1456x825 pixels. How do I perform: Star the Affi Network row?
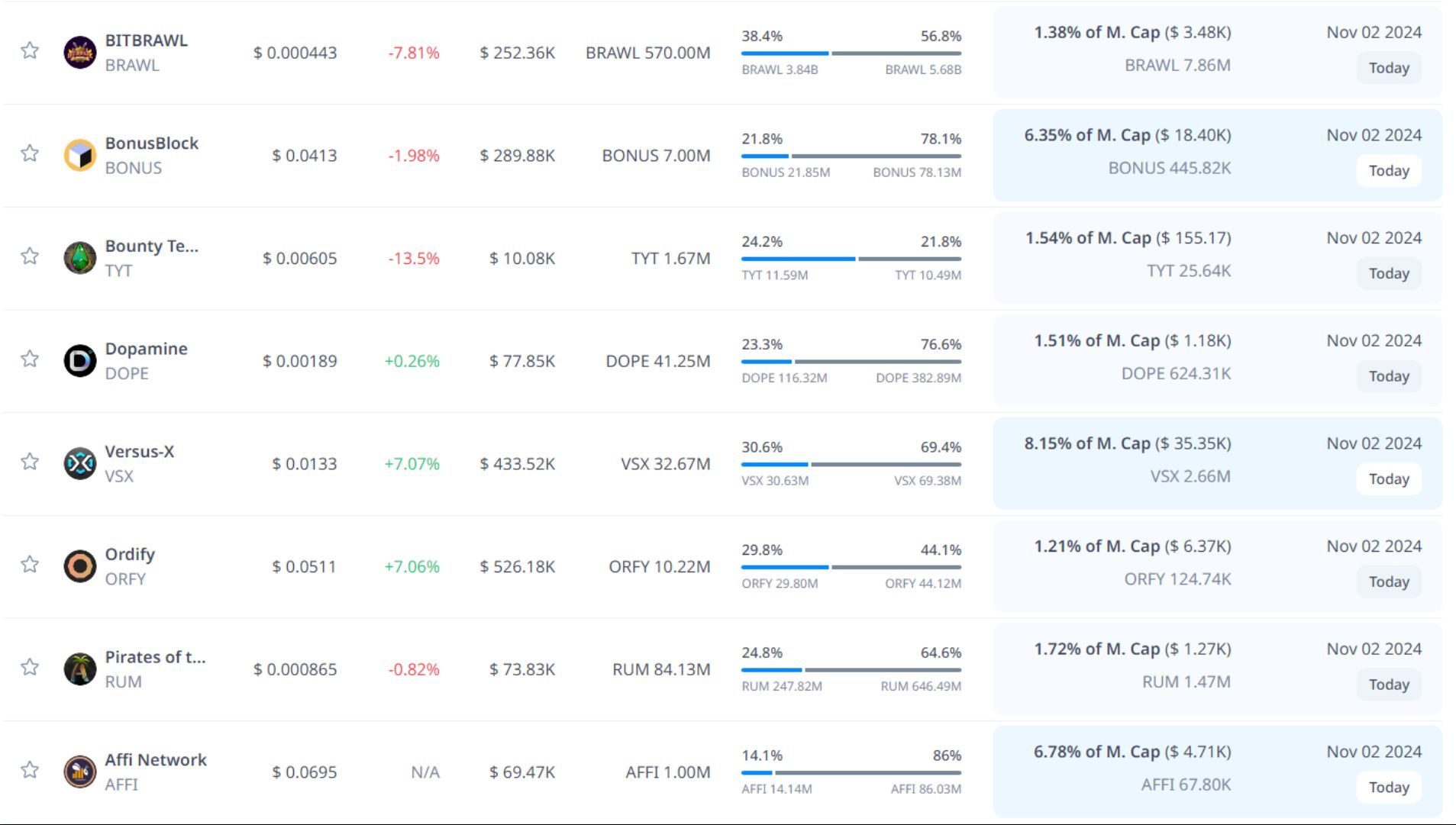pos(30,769)
